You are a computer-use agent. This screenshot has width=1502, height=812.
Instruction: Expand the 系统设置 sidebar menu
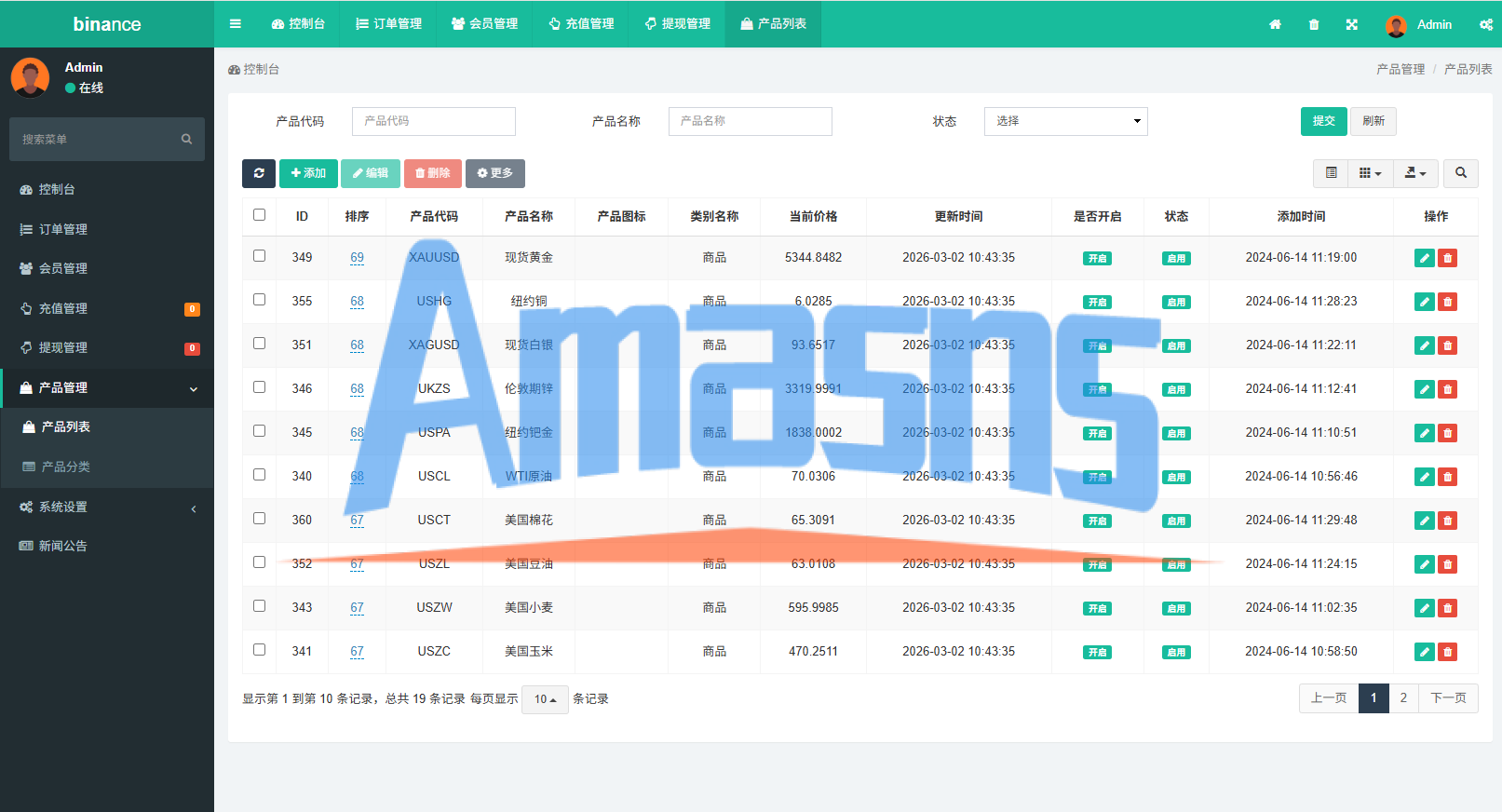[107, 507]
